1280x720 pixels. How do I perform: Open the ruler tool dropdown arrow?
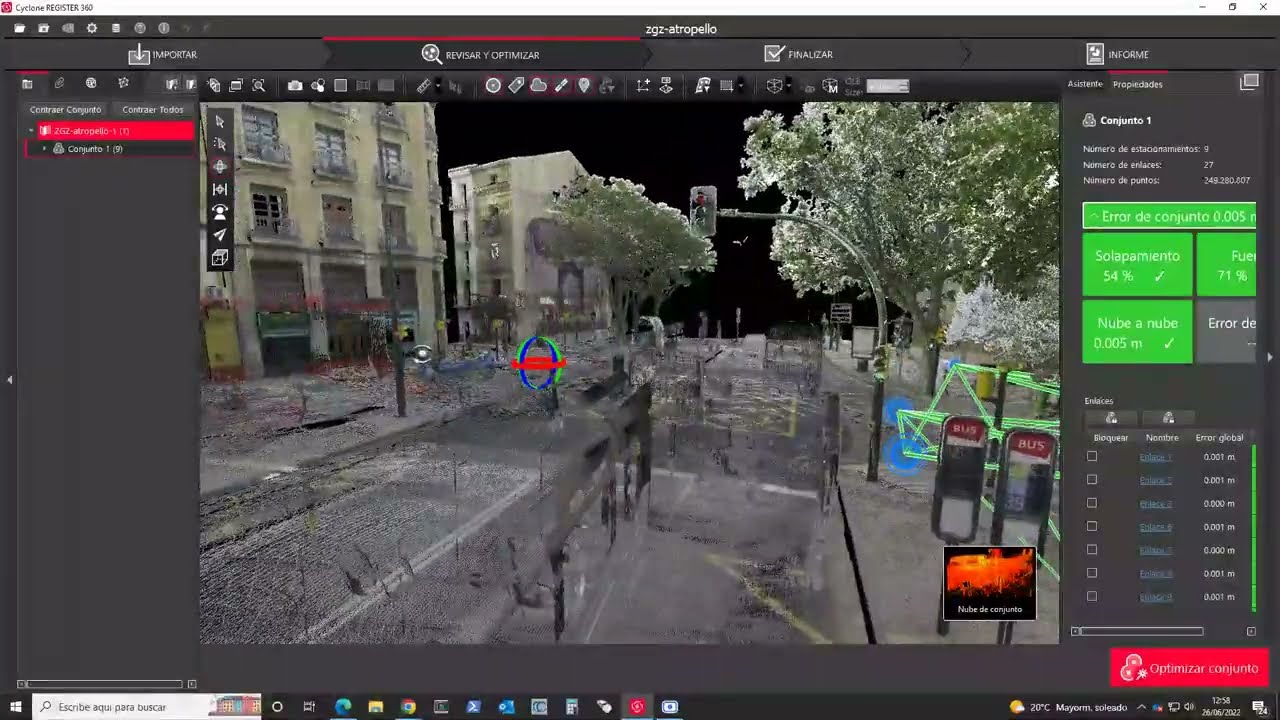pos(437,87)
